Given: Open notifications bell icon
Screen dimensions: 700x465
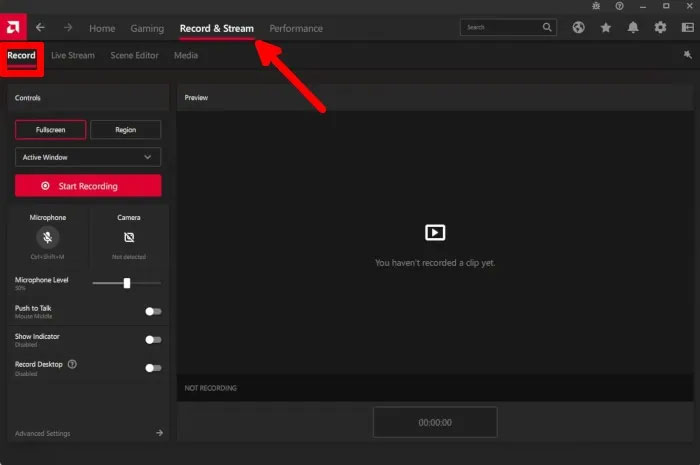Looking at the screenshot, I should point(633,28).
